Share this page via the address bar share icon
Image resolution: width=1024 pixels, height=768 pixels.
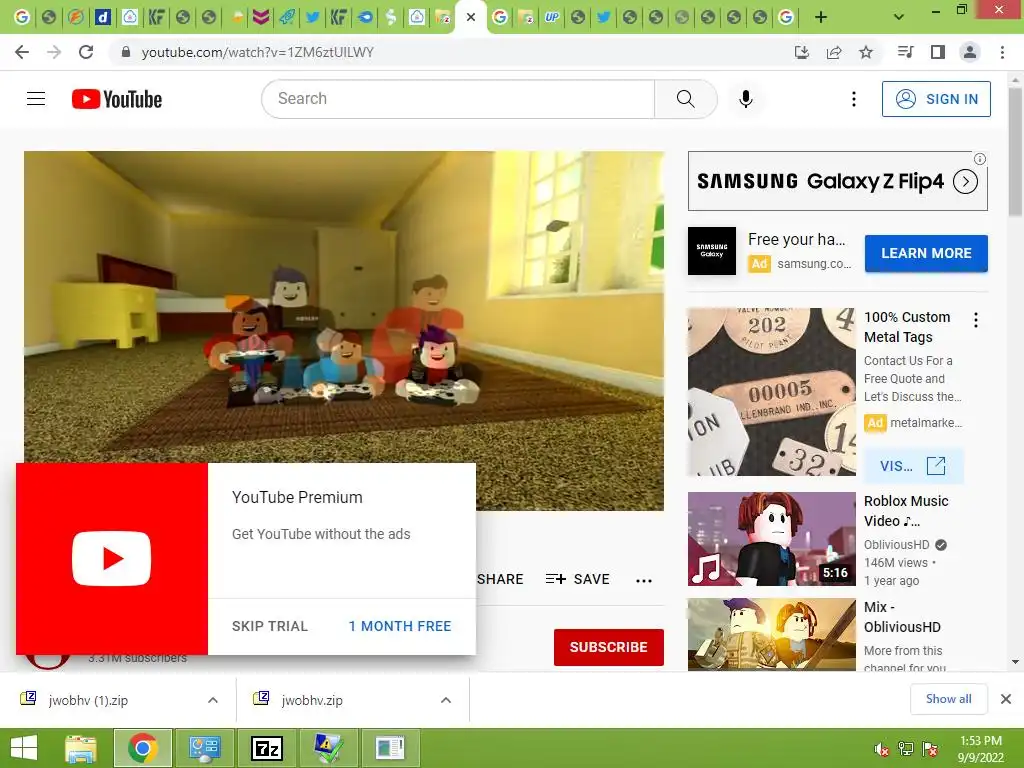pyautogui.click(x=834, y=52)
